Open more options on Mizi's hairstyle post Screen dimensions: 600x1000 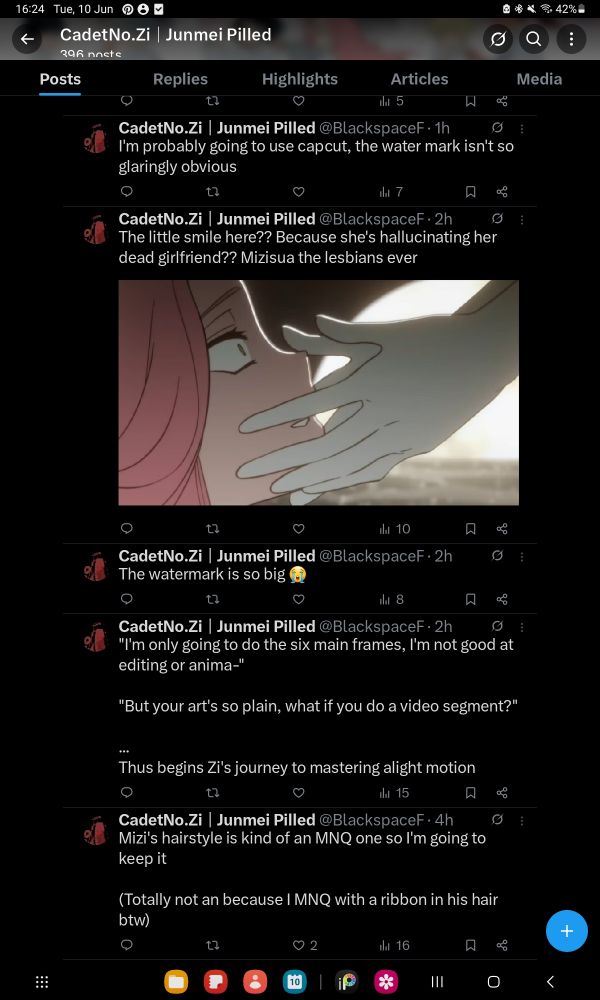click(522, 821)
